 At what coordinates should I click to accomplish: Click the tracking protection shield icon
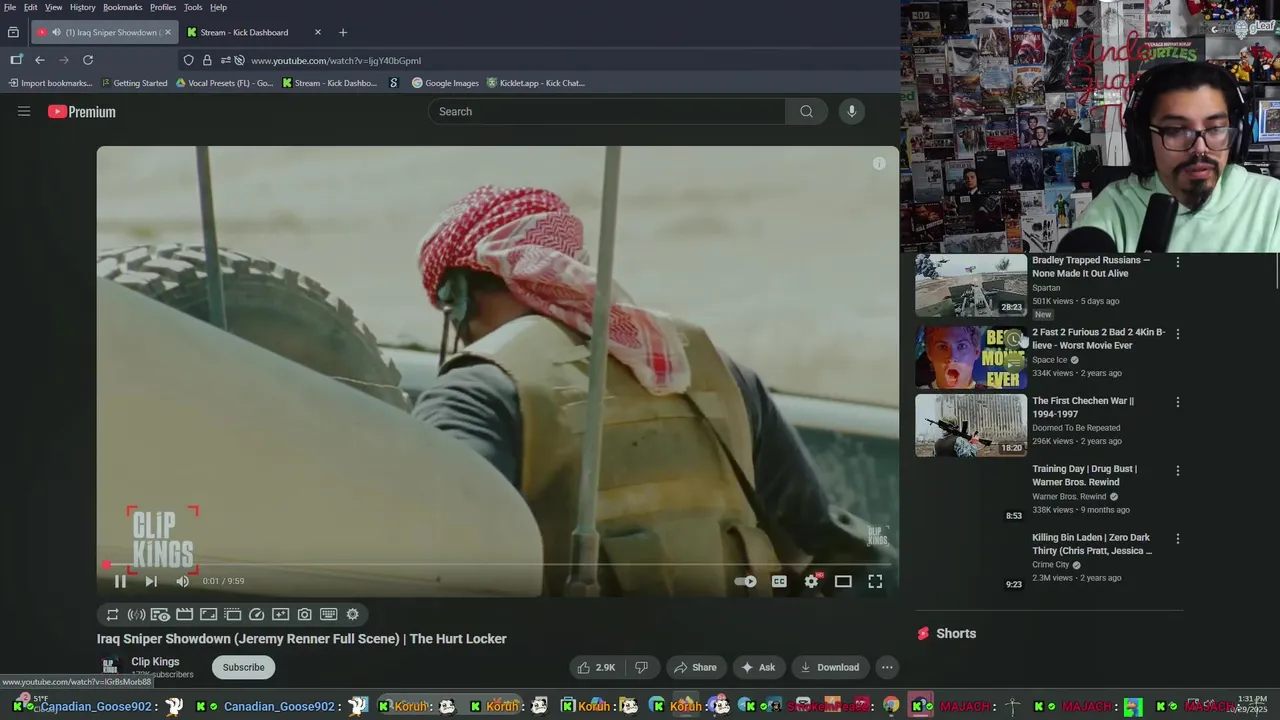[x=188, y=60]
